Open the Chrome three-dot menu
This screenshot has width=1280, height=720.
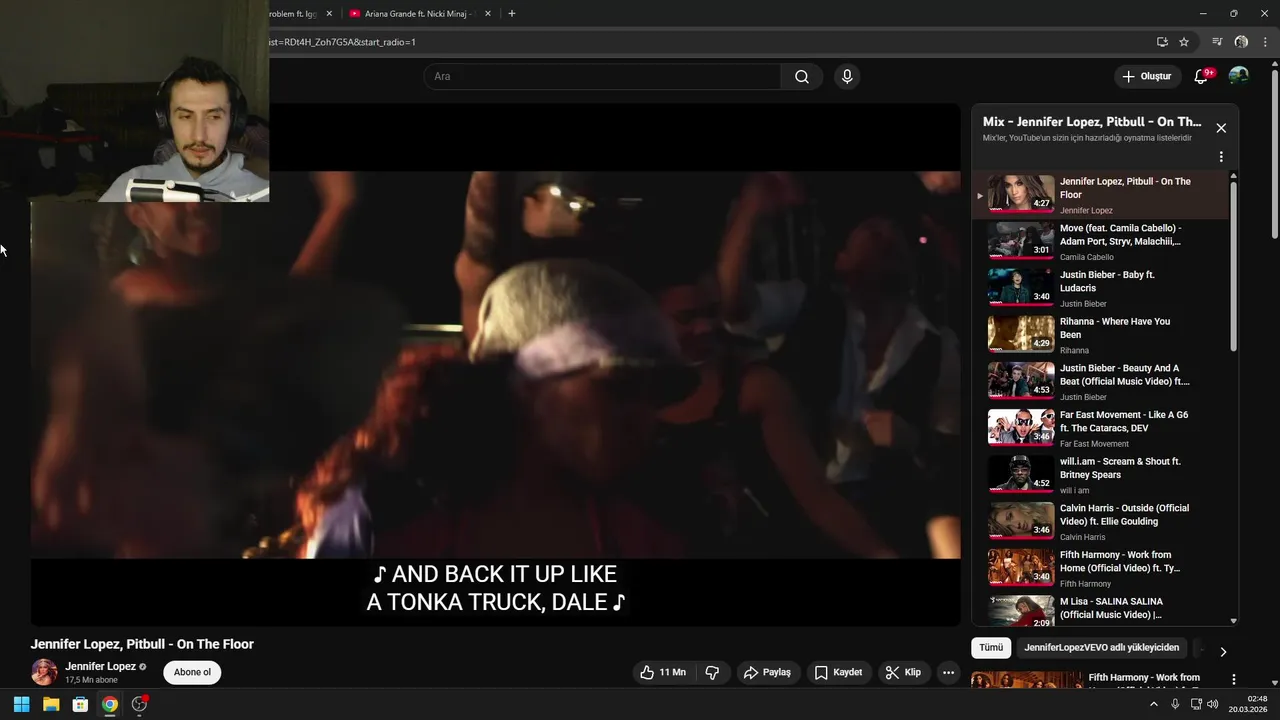1265,42
